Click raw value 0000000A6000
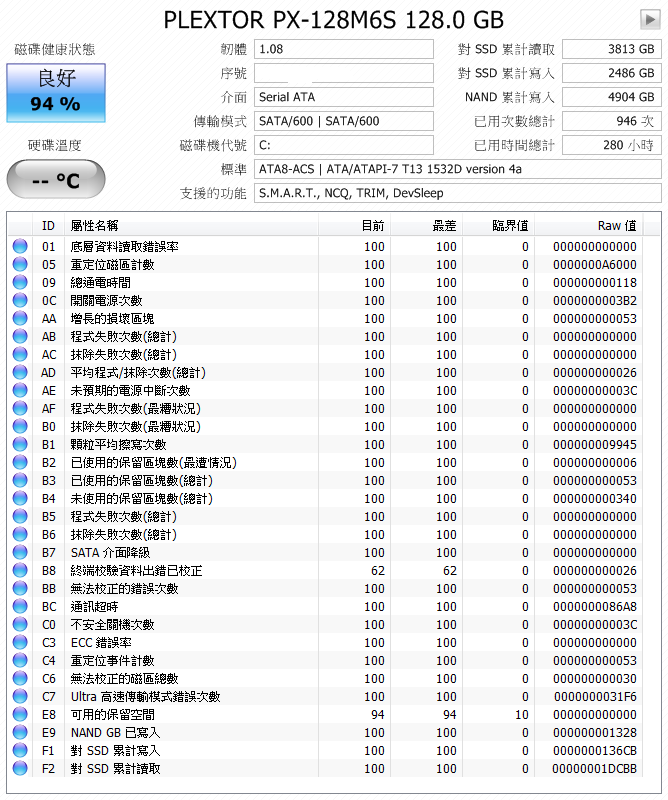 (x=595, y=264)
